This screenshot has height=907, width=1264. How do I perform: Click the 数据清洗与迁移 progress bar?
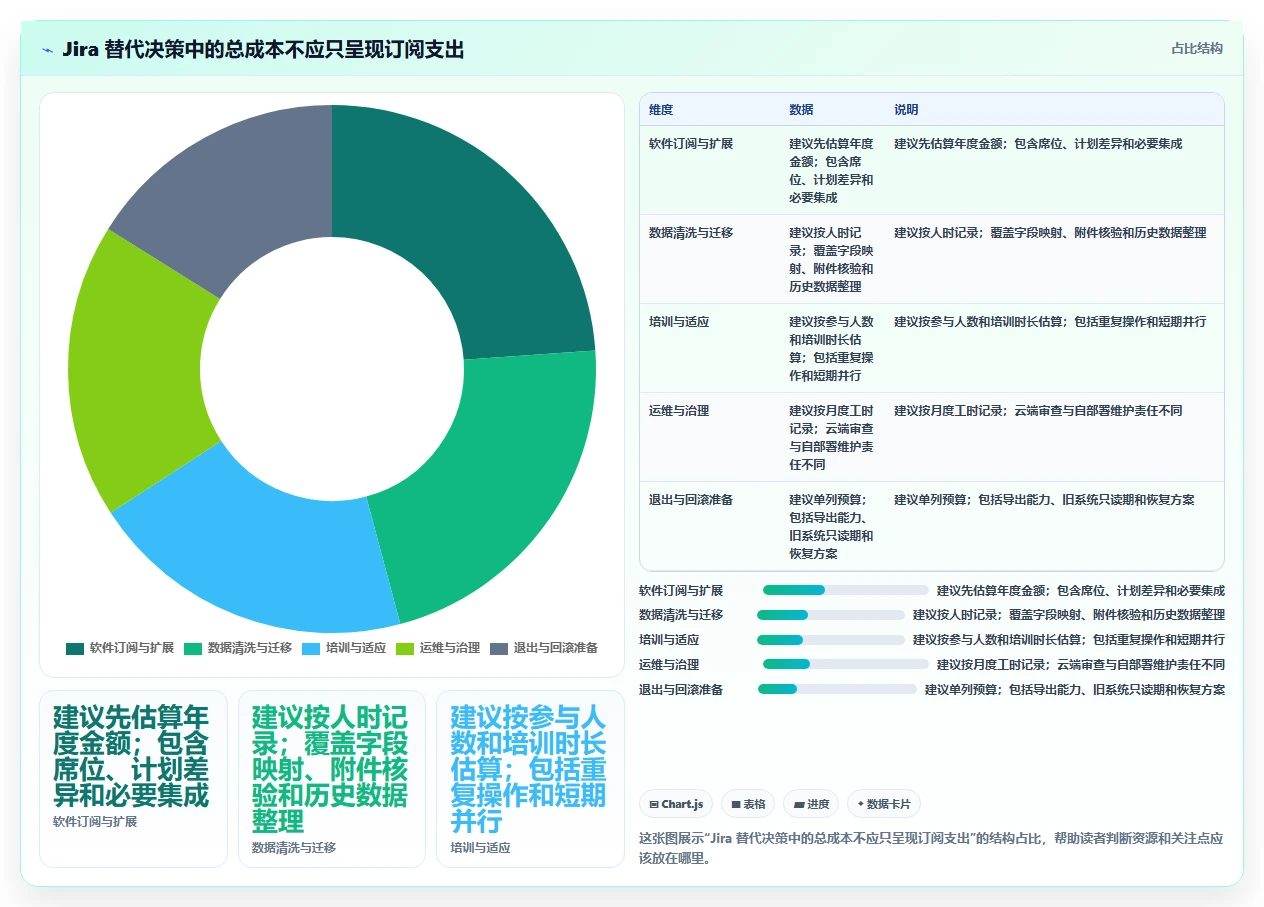click(x=831, y=615)
